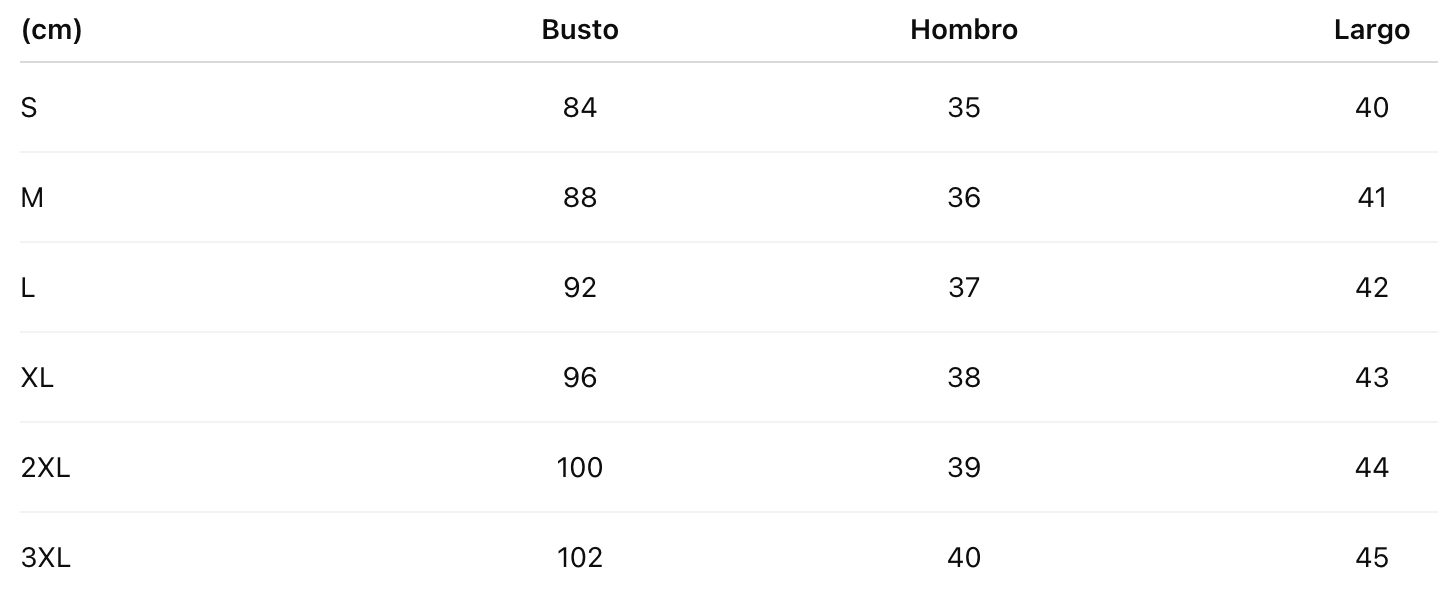Image resolution: width=1438 pixels, height=614 pixels.
Task: Click Busto value 88 for size M
Action: tap(580, 197)
